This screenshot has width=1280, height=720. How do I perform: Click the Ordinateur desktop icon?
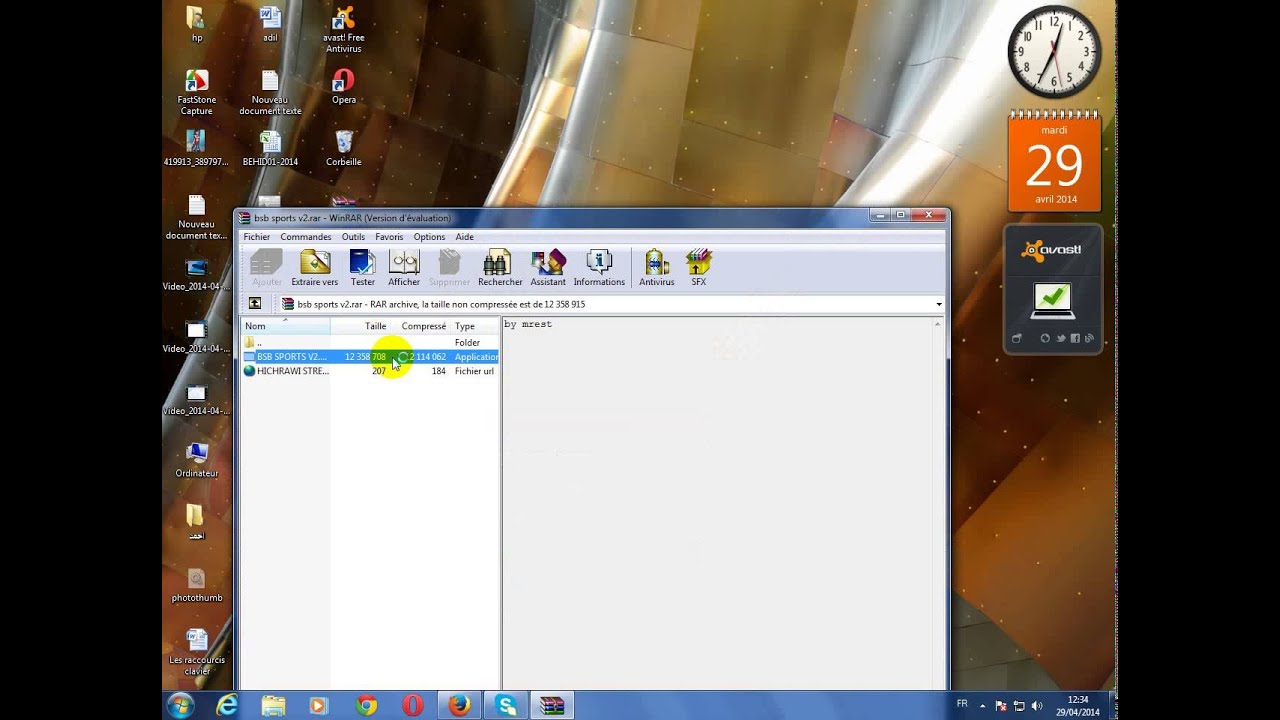click(196, 460)
